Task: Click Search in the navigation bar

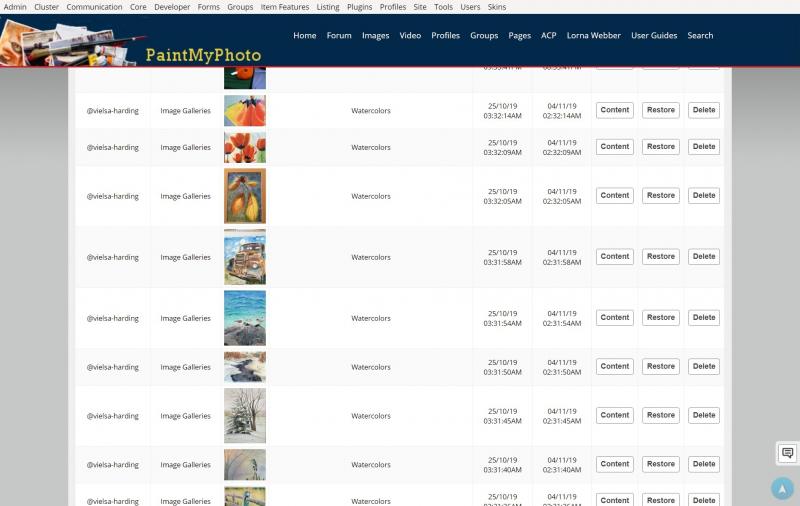Action: [700, 35]
